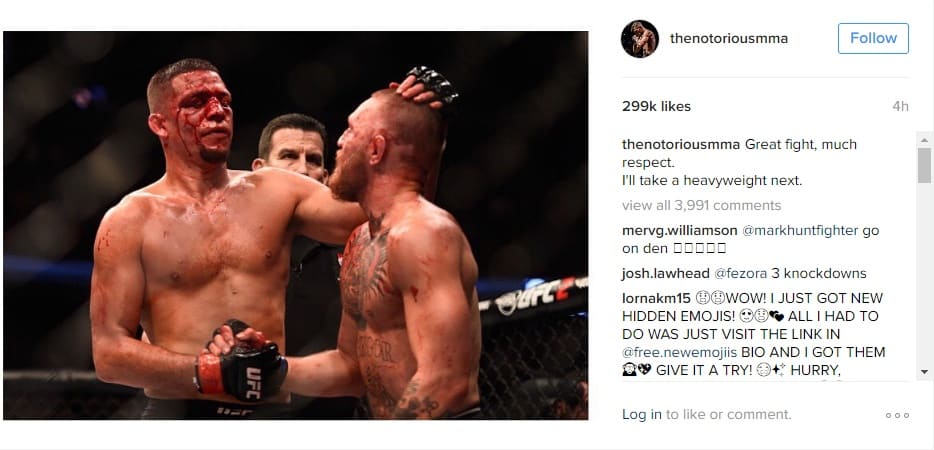Image resolution: width=934 pixels, height=450 pixels.
Task: View the 299k likes list
Action: click(656, 107)
